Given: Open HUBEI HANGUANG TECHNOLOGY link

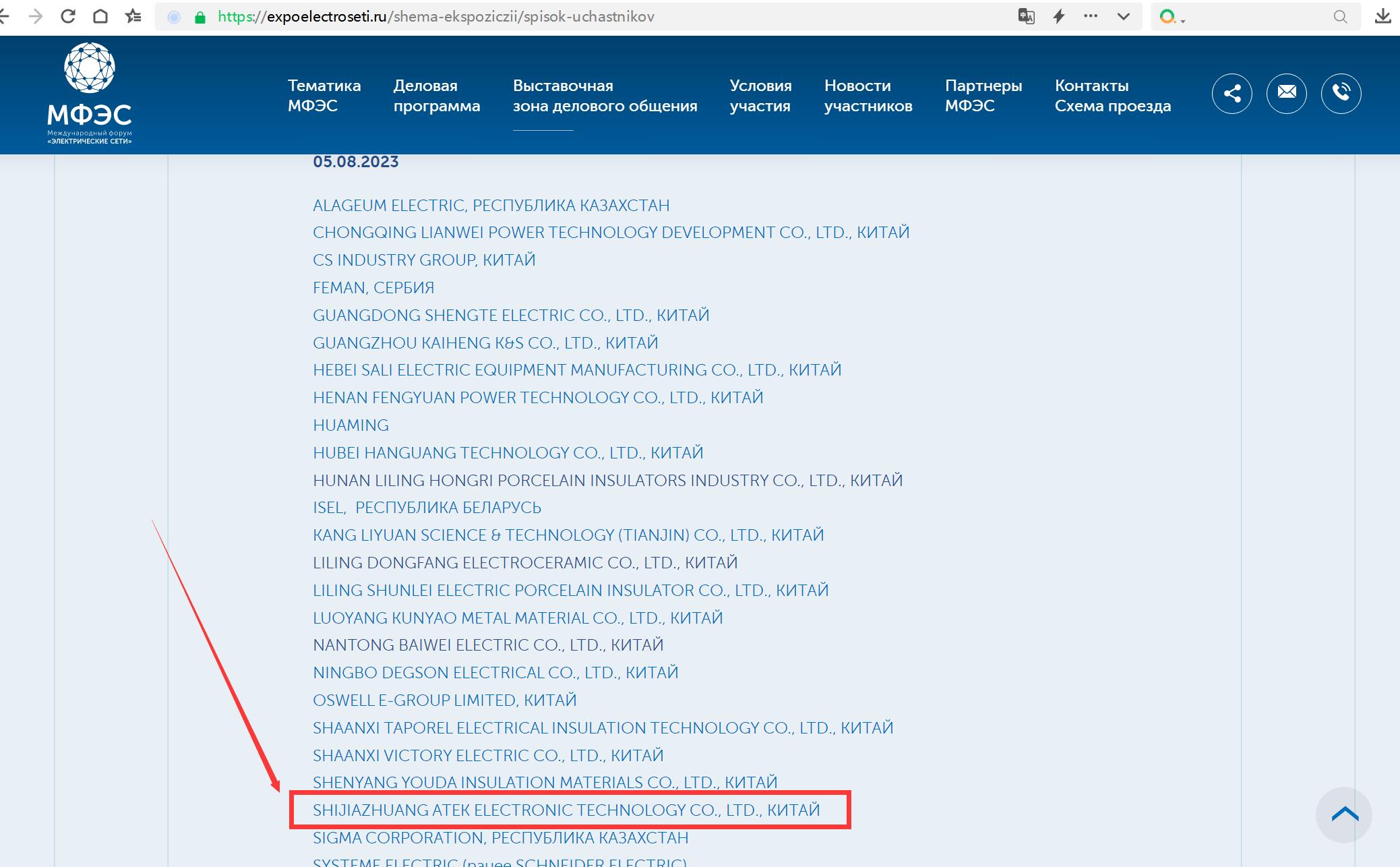Looking at the screenshot, I should (508, 452).
